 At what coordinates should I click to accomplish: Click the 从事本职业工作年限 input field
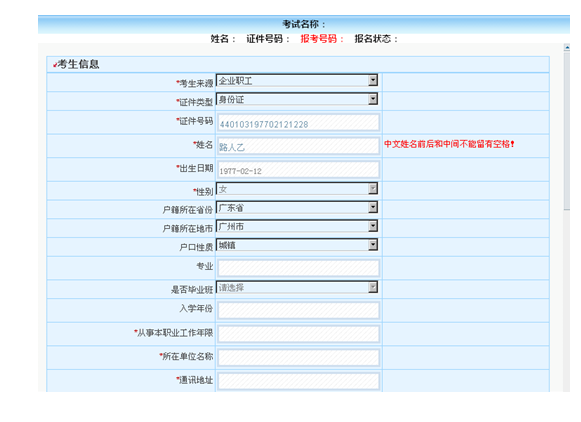[x=298, y=334]
